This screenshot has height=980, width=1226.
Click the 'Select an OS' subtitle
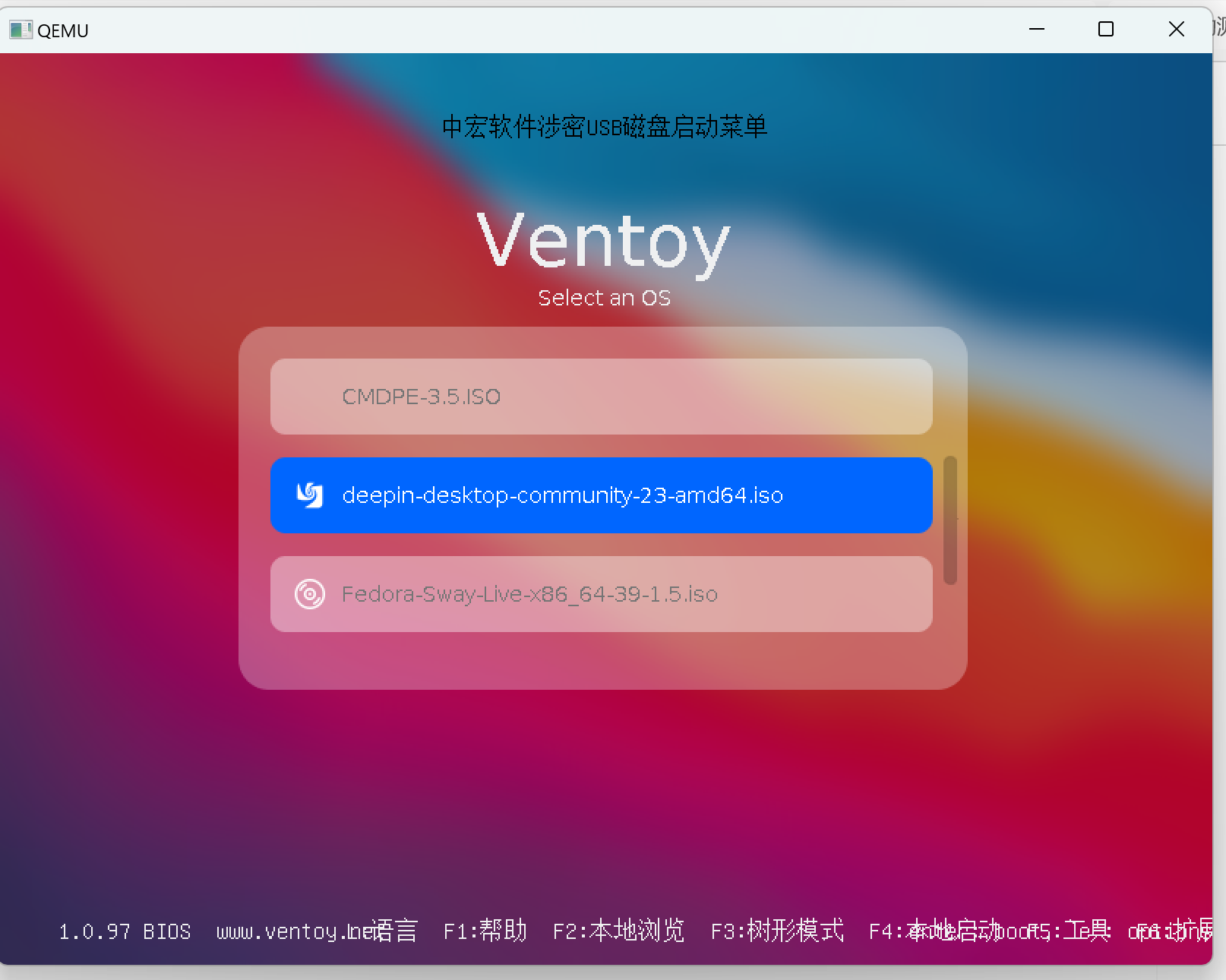point(604,298)
